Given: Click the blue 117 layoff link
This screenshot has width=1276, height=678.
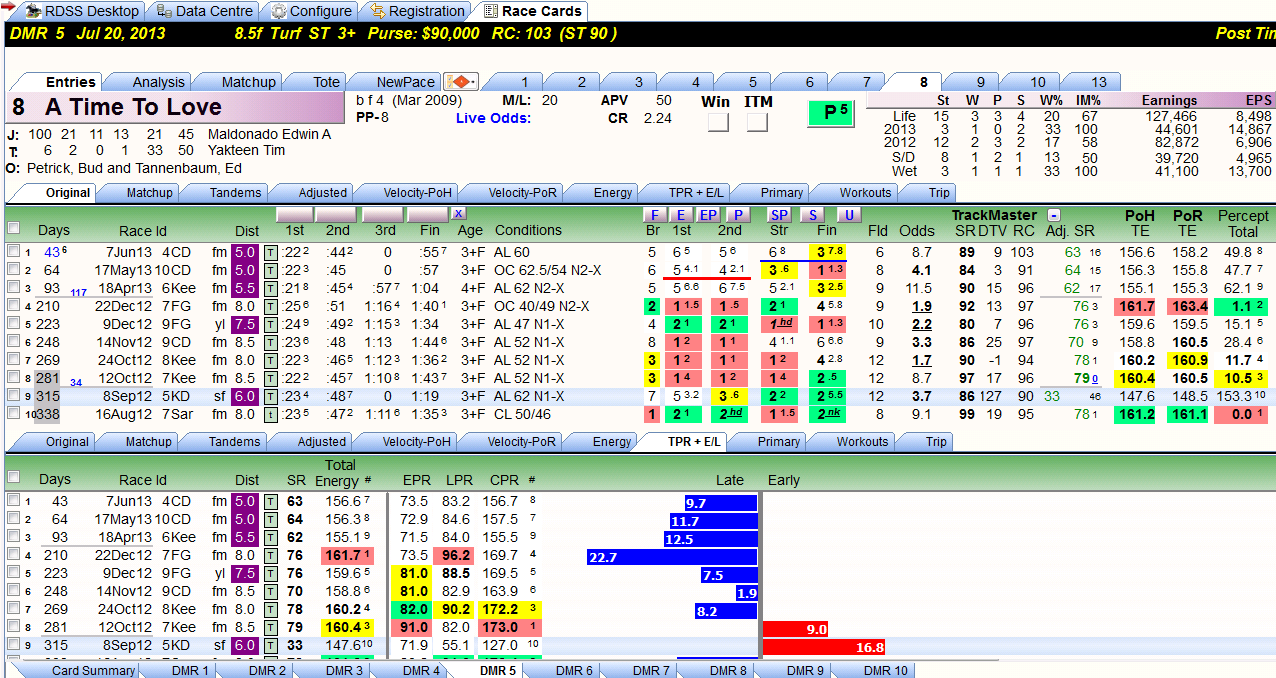Looking at the screenshot, I should point(78,292).
